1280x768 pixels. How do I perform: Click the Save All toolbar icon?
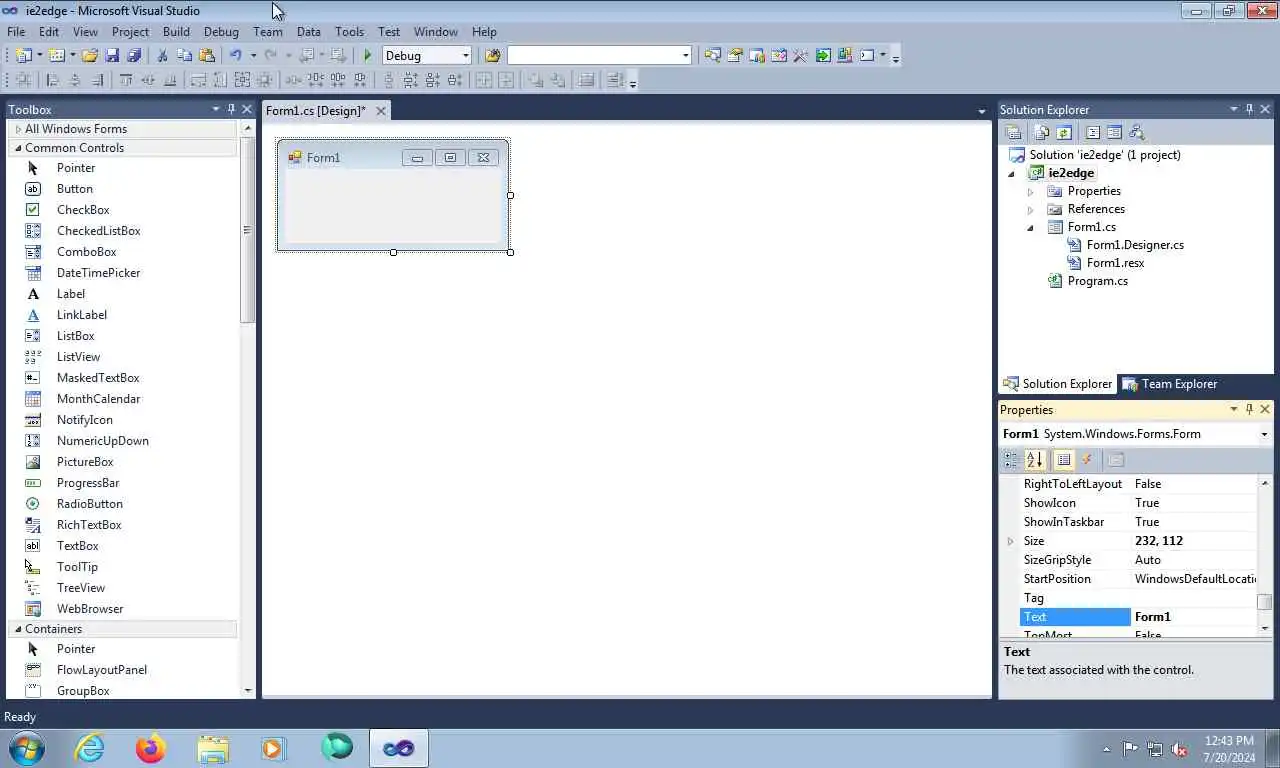134,55
